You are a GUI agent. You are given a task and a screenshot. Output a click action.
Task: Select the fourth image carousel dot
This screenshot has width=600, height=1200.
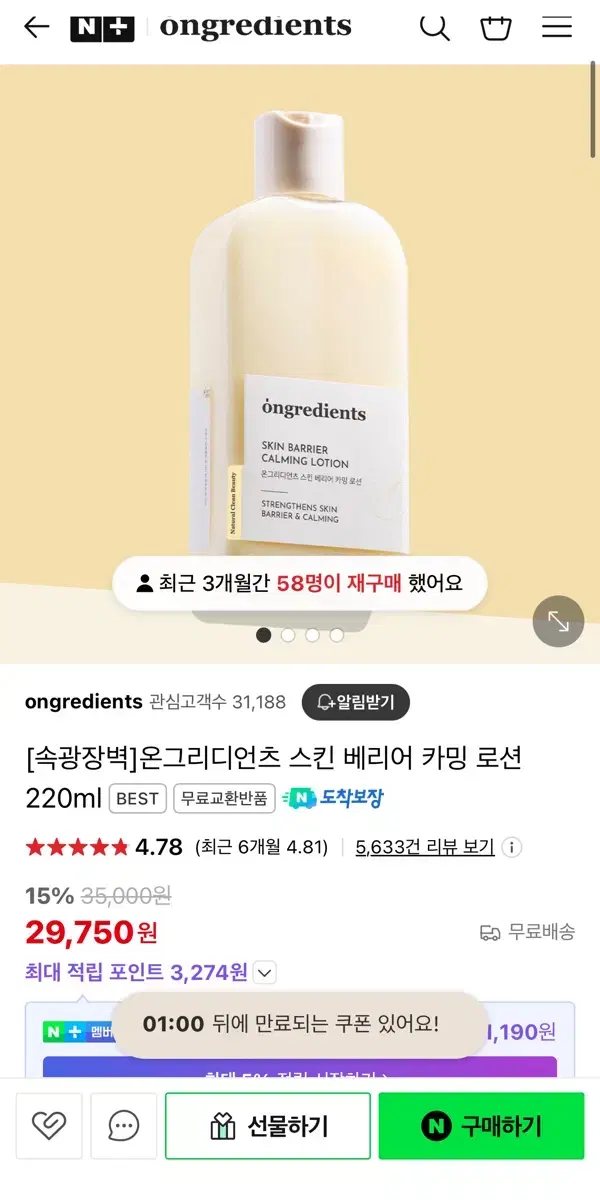click(337, 635)
